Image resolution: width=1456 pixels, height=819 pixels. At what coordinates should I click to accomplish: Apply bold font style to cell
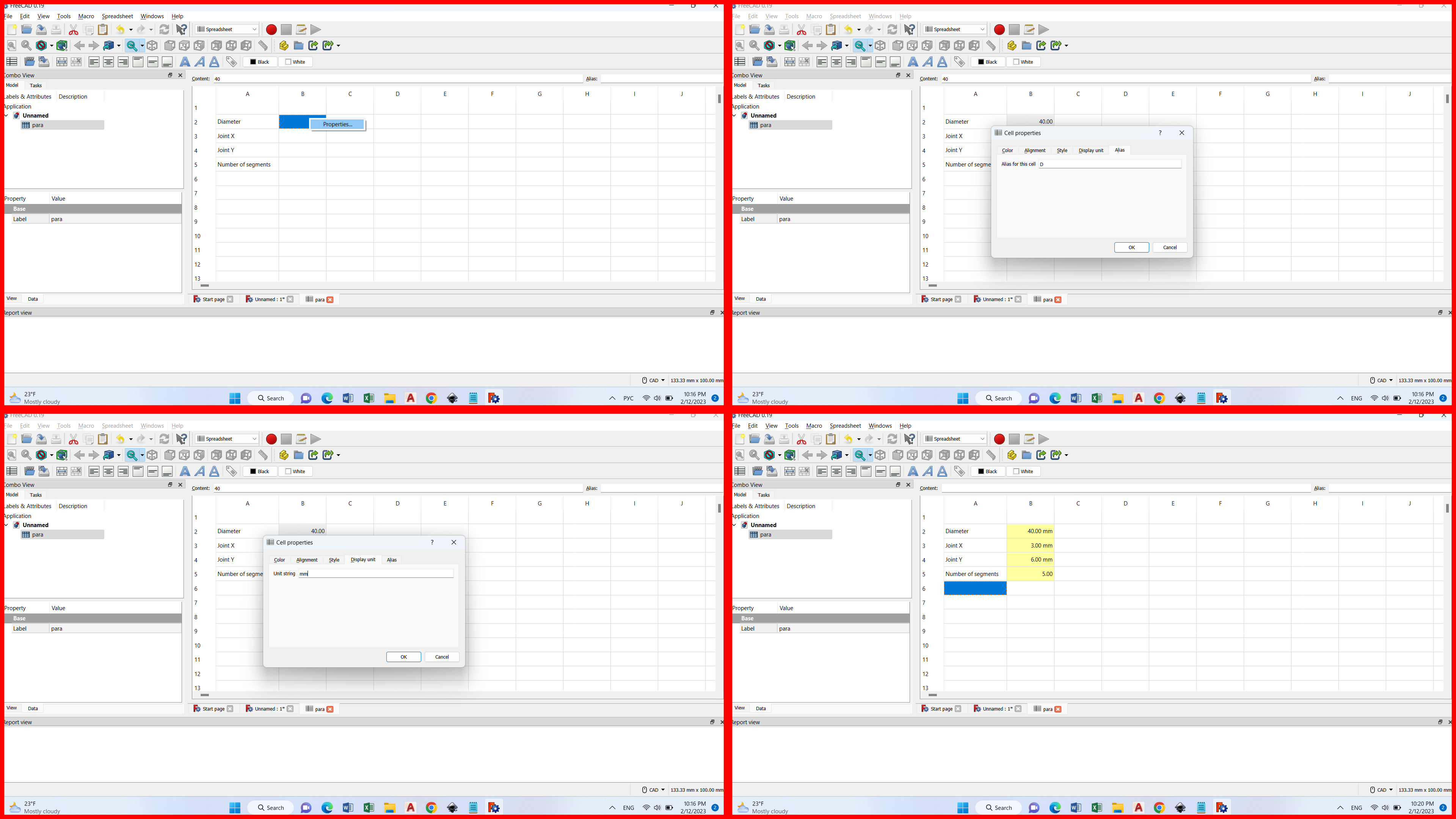point(185,61)
